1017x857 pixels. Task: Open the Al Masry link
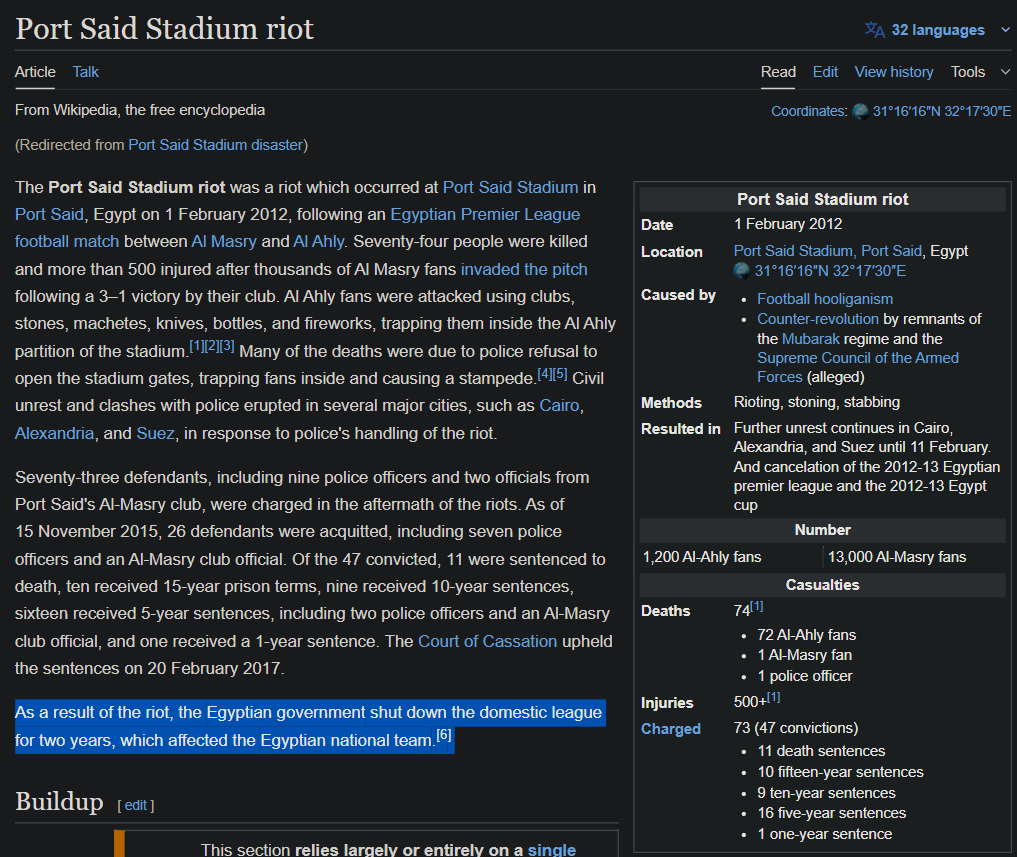(224, 242)
